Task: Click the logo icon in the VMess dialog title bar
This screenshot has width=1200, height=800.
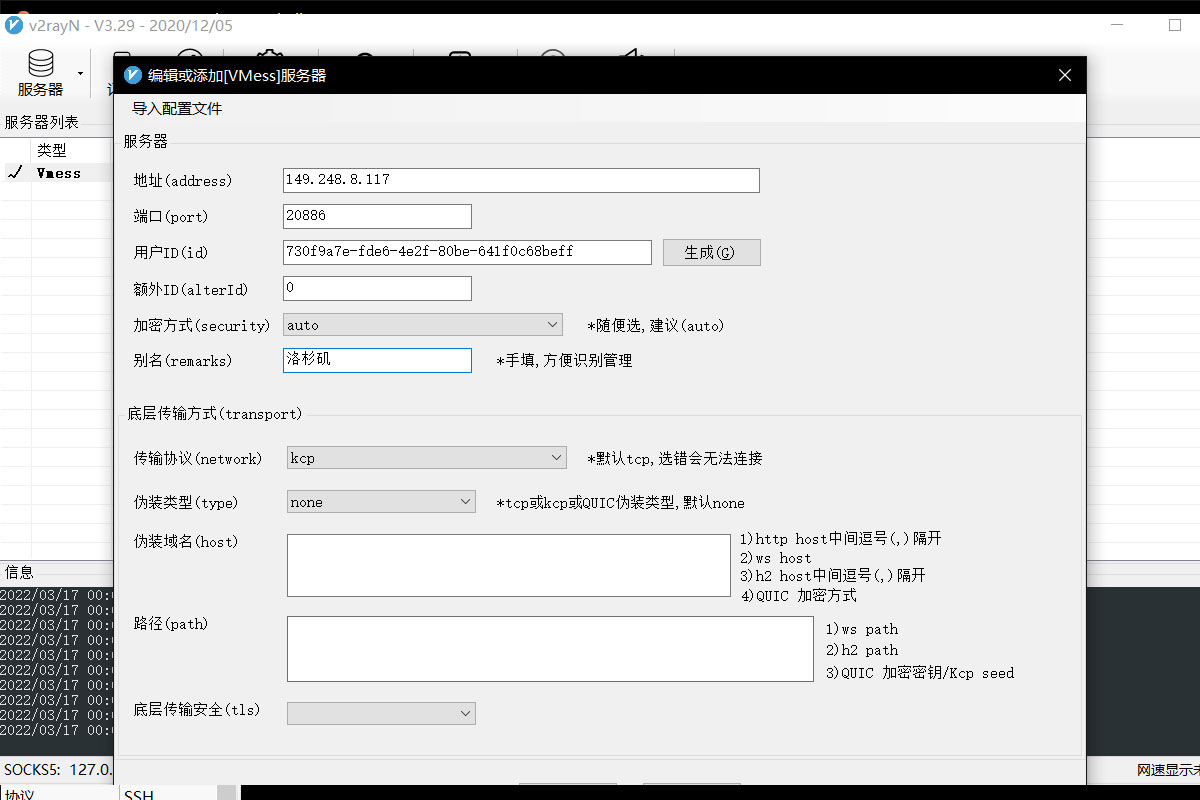Action: tap(133, 75)
